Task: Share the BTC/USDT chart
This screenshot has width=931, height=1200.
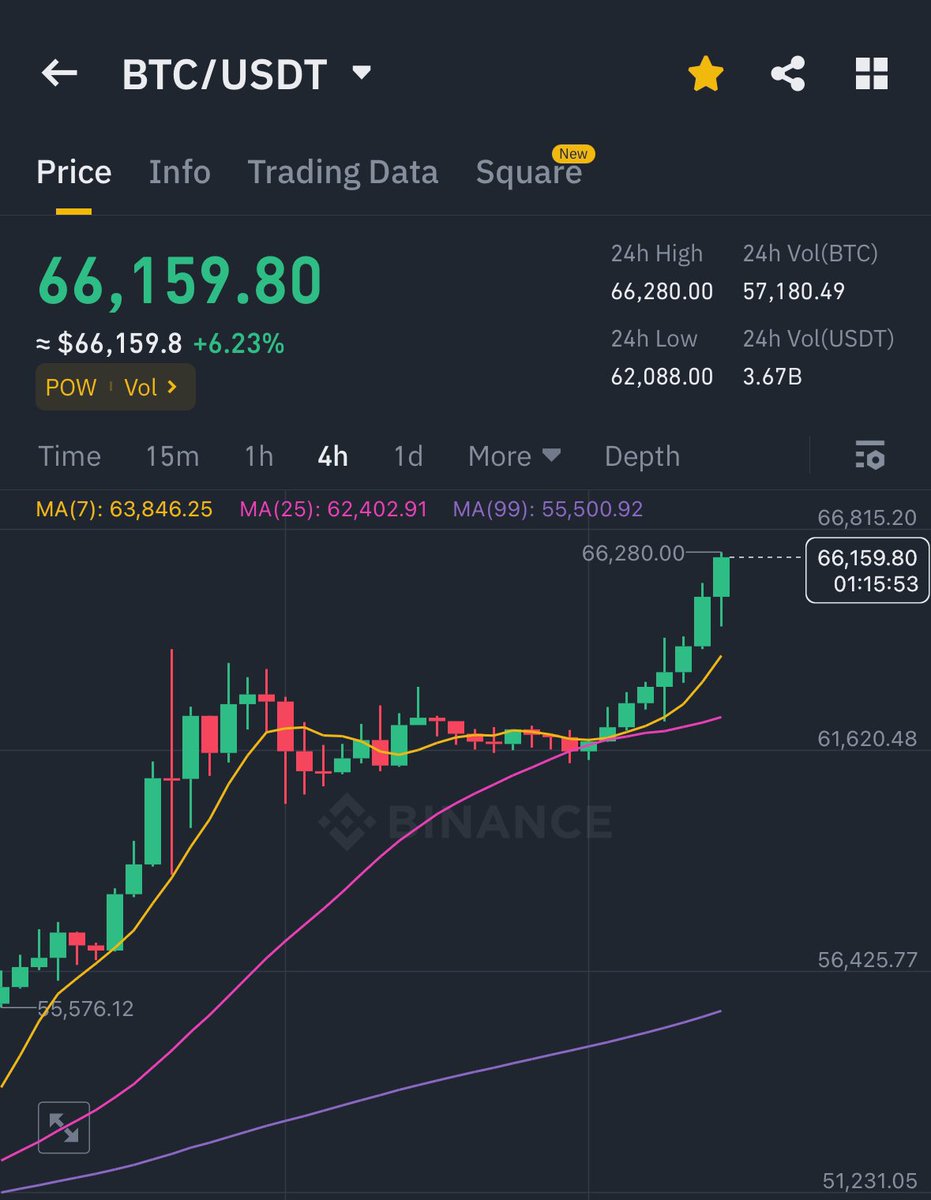Action: tap(788, 74)
